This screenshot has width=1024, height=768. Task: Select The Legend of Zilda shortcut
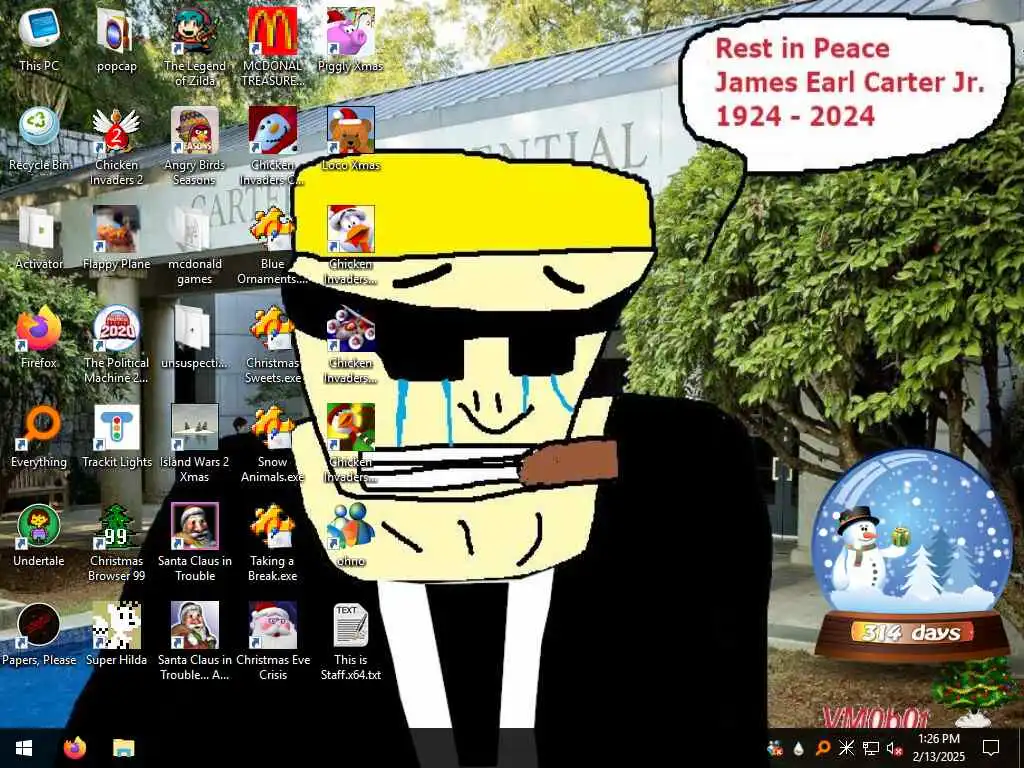(195, 47)
